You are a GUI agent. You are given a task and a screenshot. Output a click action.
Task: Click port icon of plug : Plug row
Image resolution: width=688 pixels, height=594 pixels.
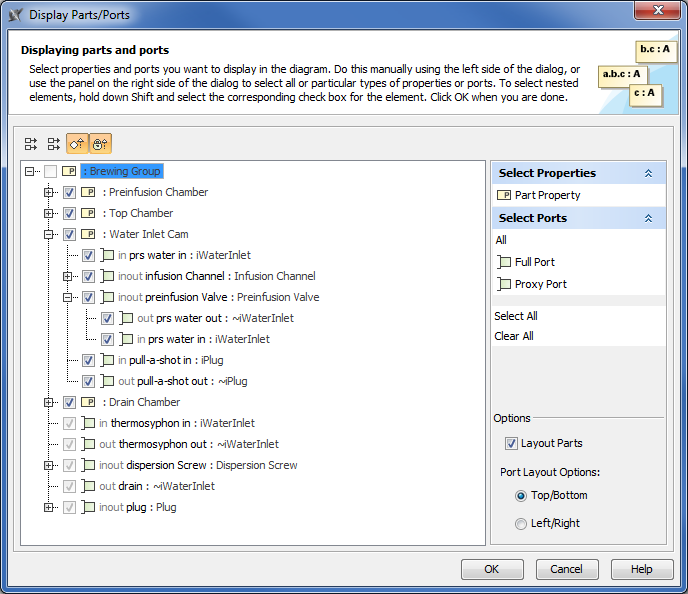coord(88,508)
